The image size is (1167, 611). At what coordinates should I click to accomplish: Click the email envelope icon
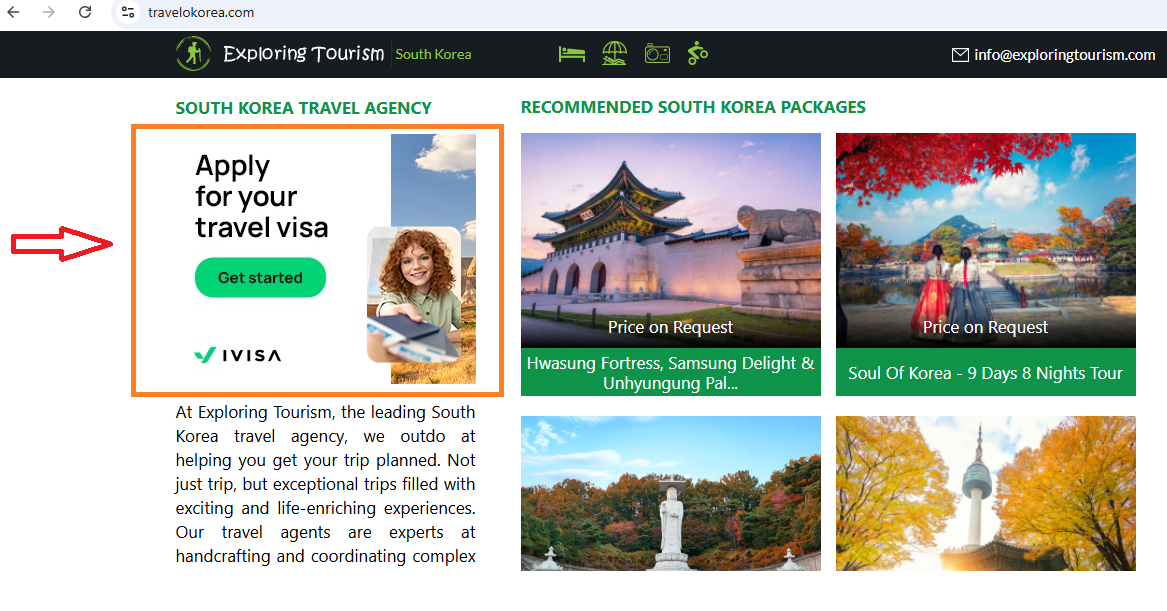(x=960, y=54)
